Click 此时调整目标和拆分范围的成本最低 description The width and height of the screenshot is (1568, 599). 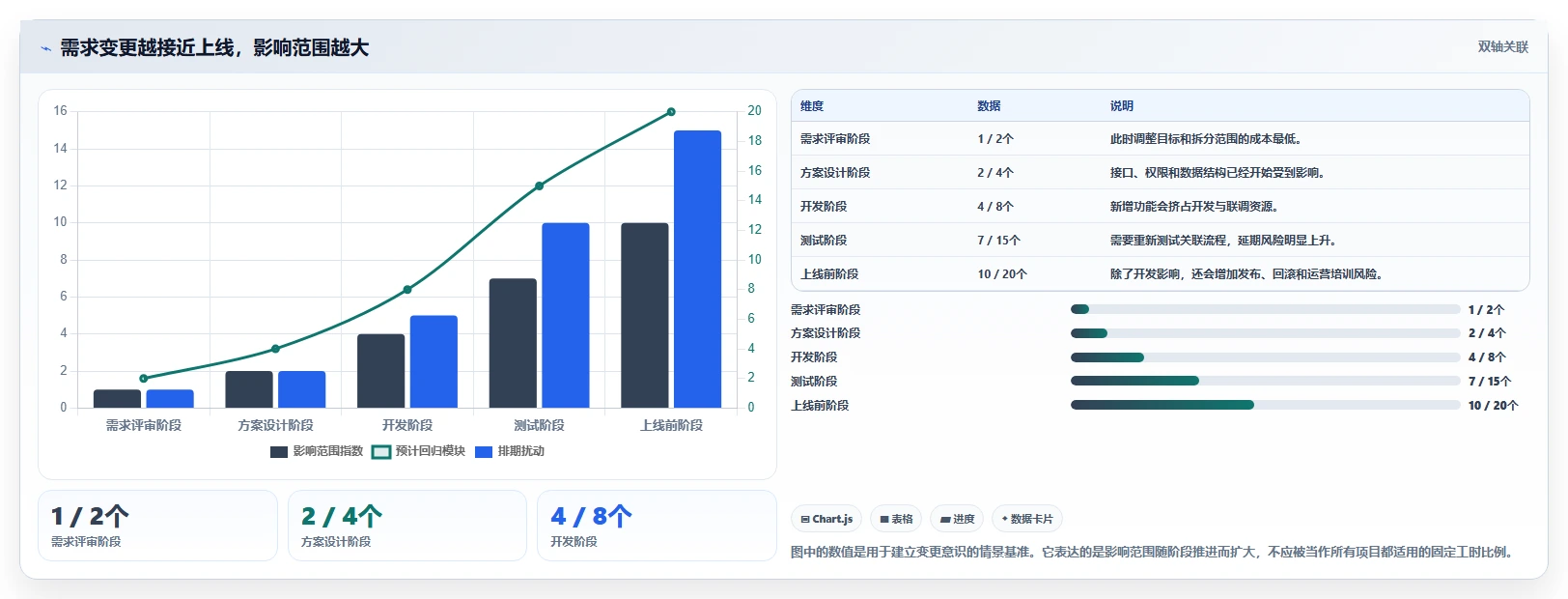(x=1208, y=139)
